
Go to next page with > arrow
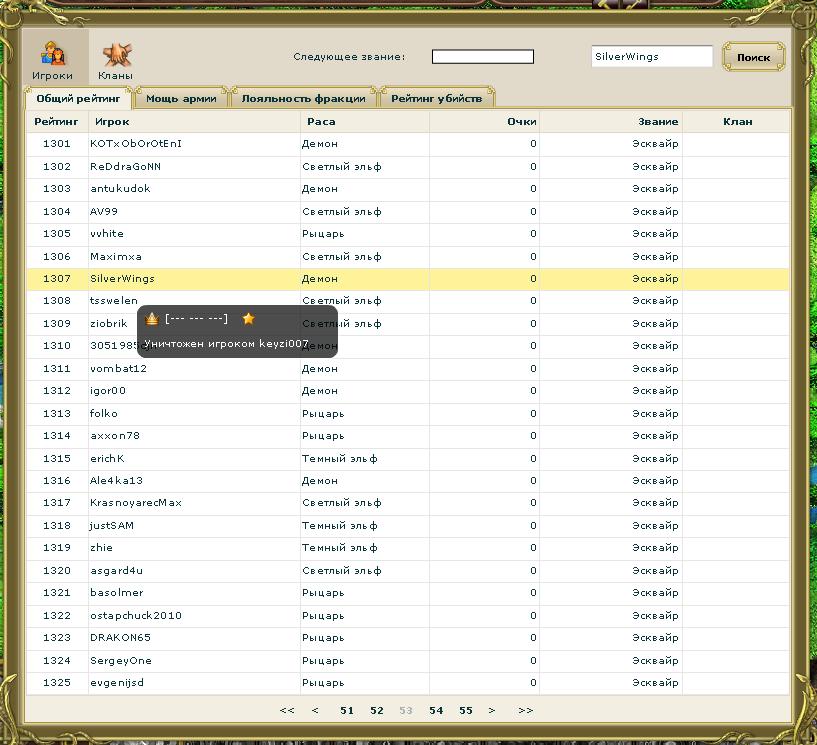point(492,710)
